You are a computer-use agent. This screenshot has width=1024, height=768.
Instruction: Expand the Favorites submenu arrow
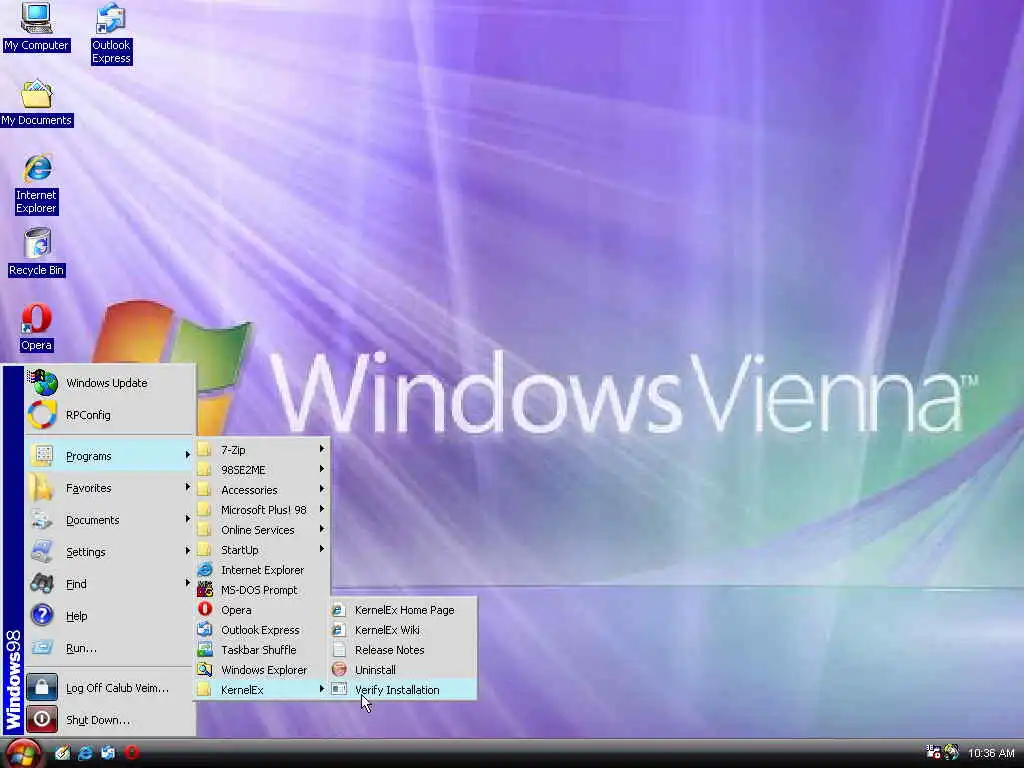click(x=187, y=487)
